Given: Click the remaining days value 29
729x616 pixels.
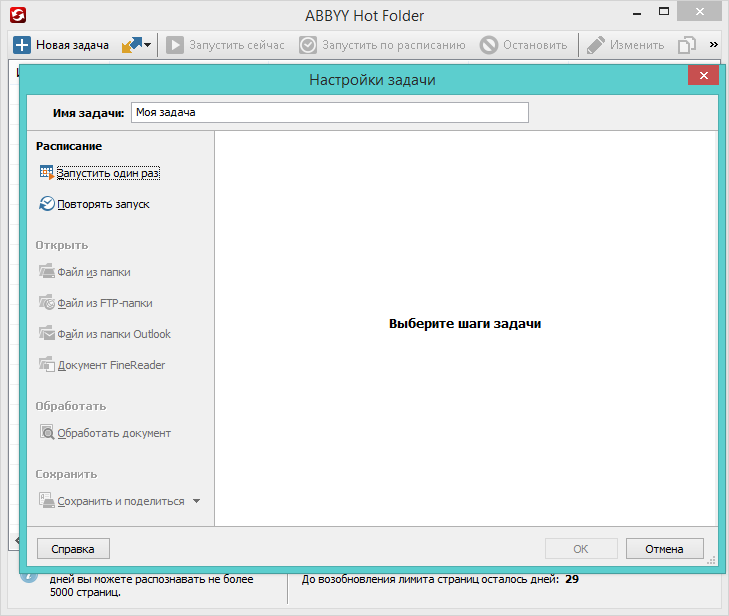Looking at the screenshot, I should 572,579.
